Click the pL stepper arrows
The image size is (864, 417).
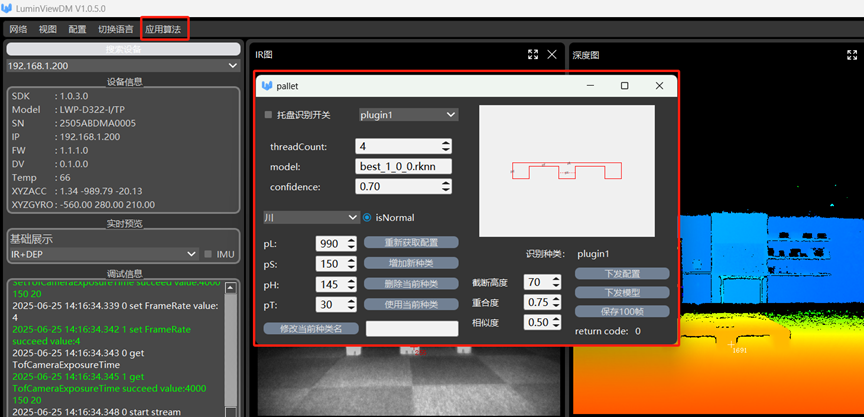(351, 243)
